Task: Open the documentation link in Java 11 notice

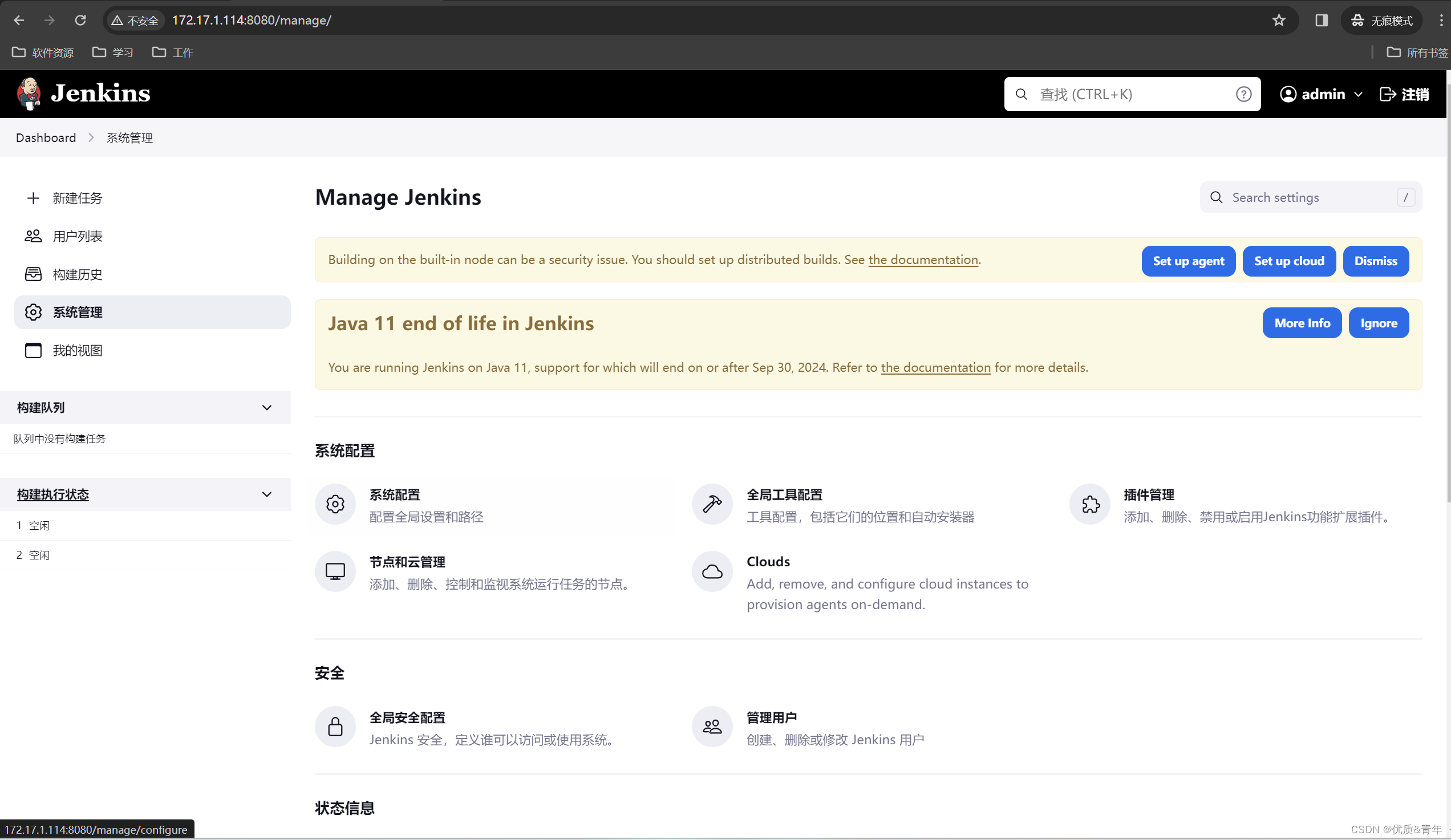Action: [935, 367]
